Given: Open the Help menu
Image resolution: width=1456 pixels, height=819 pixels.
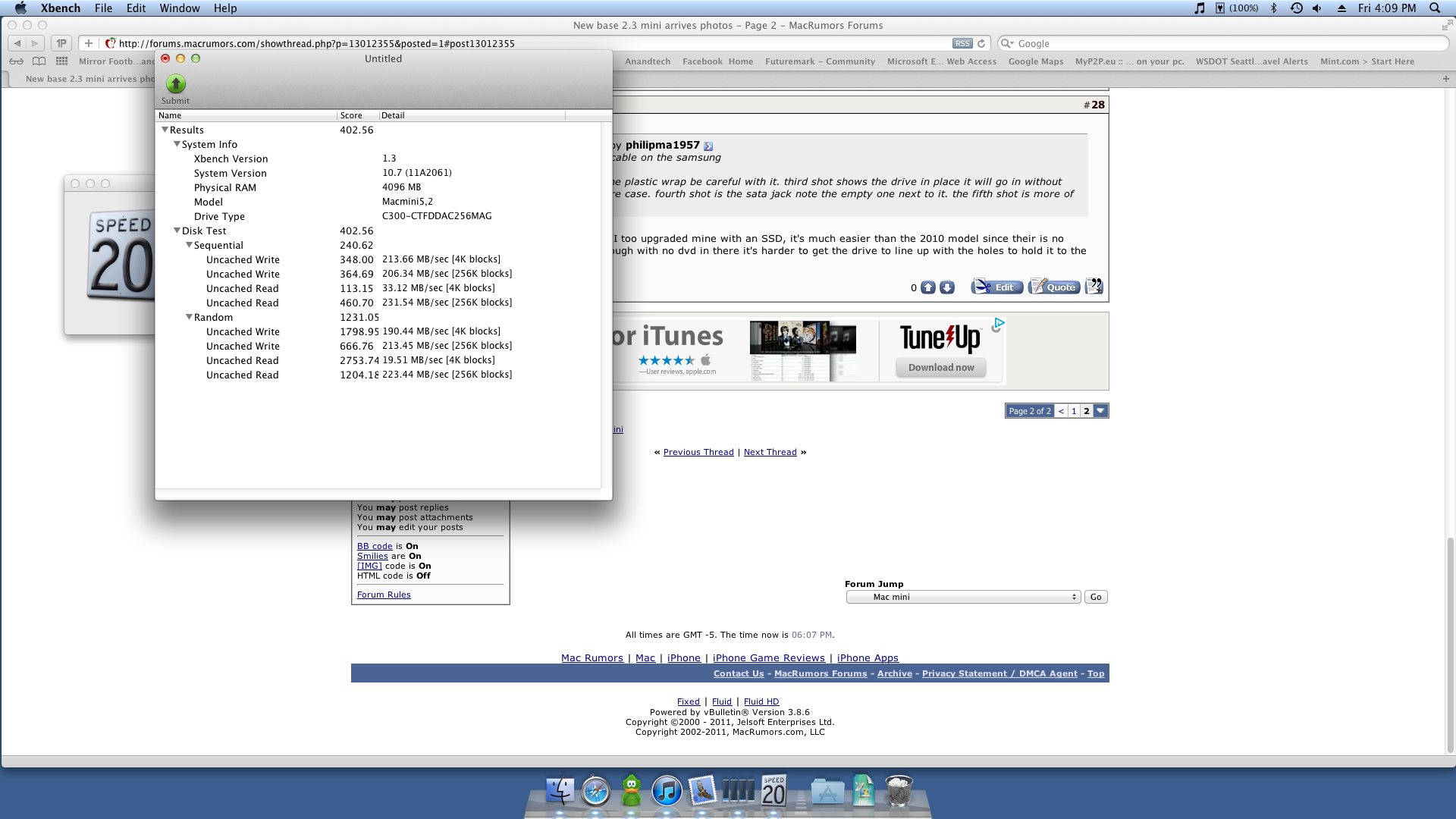Looking at the screenshot, I should point(225,8).
